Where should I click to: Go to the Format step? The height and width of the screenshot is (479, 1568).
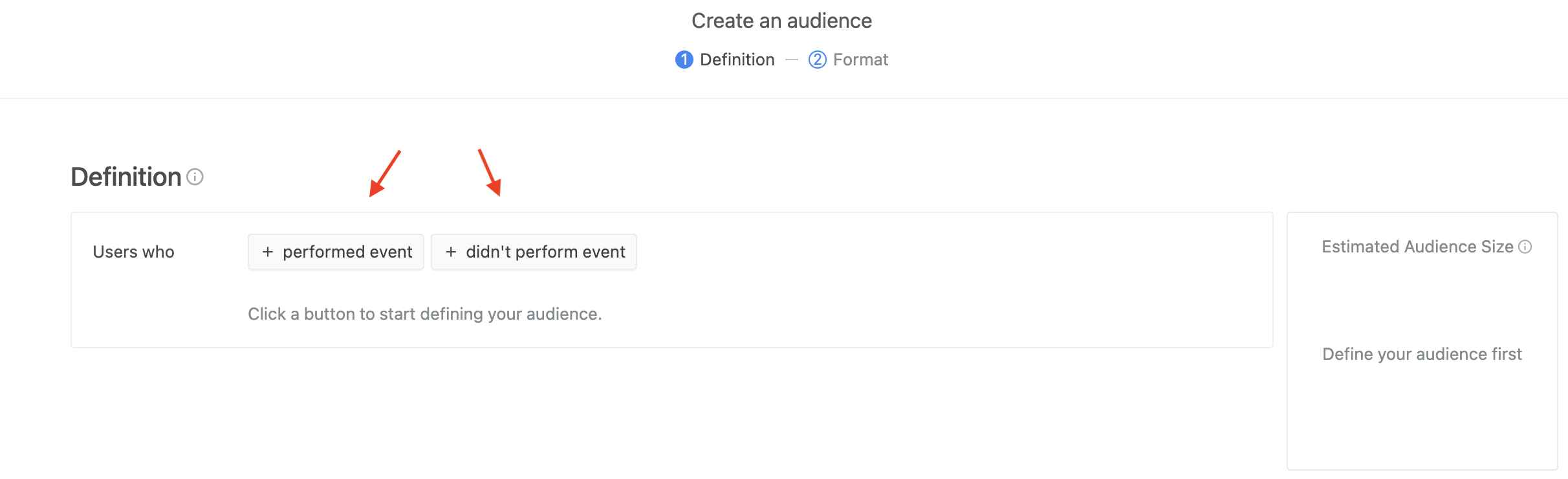848,60
